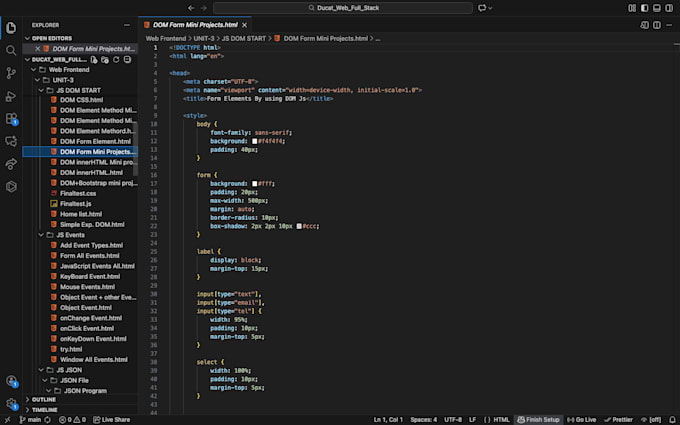Start Live Share from status bar
This screenshot has width=680, height=425.
click(x=111, y=419)
